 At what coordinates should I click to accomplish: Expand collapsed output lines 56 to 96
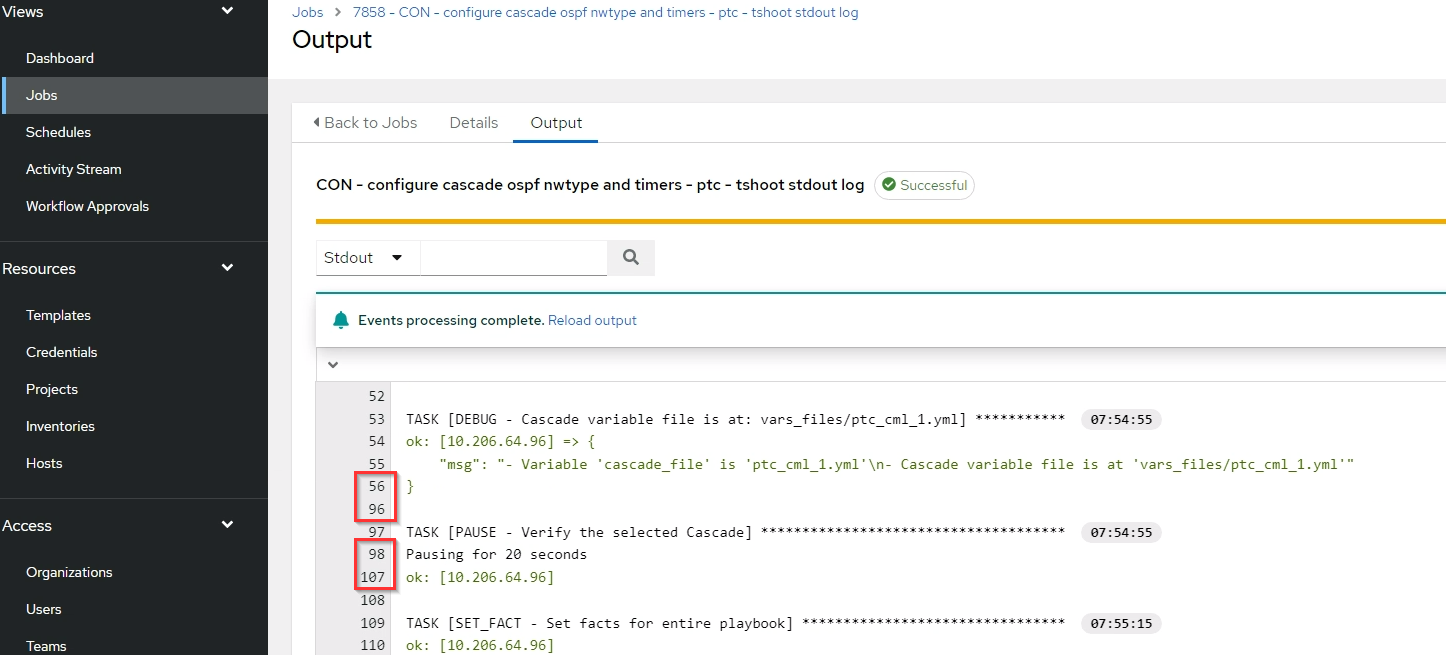376,497
